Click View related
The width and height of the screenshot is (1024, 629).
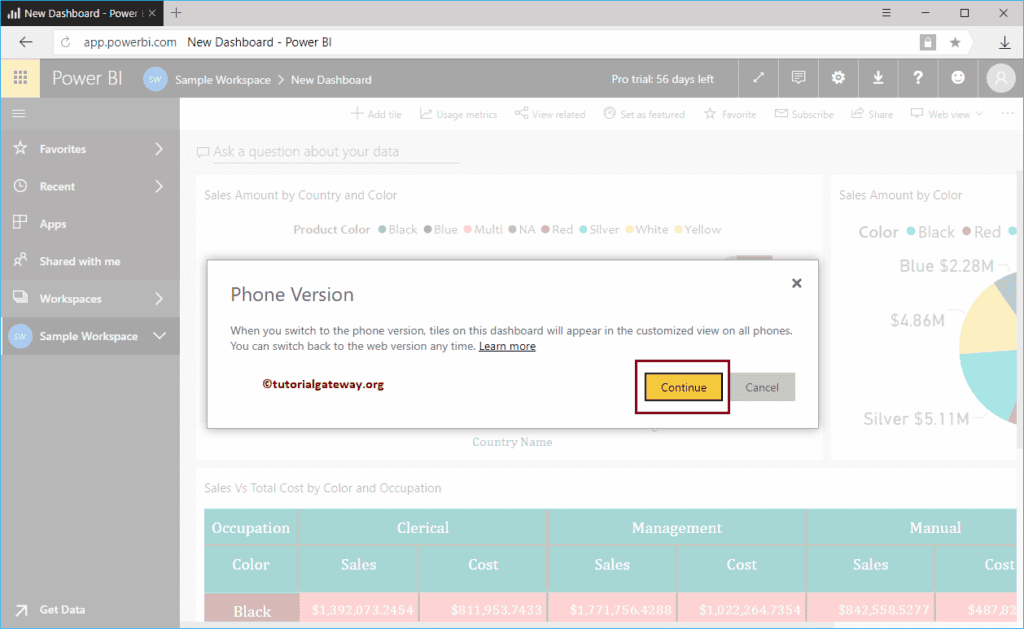point(550,114)
